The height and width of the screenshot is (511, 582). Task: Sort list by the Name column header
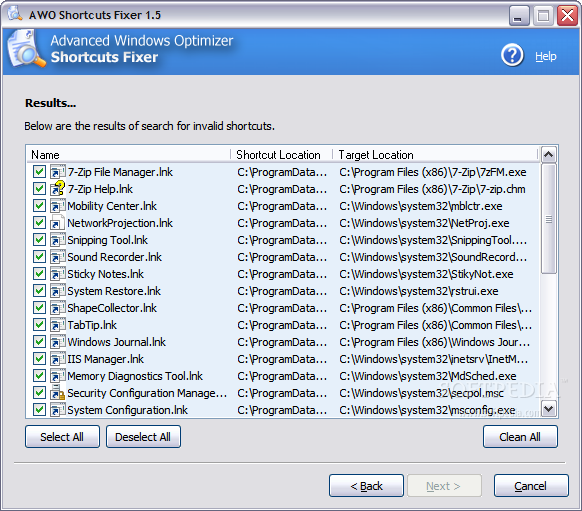coord(128,154)
